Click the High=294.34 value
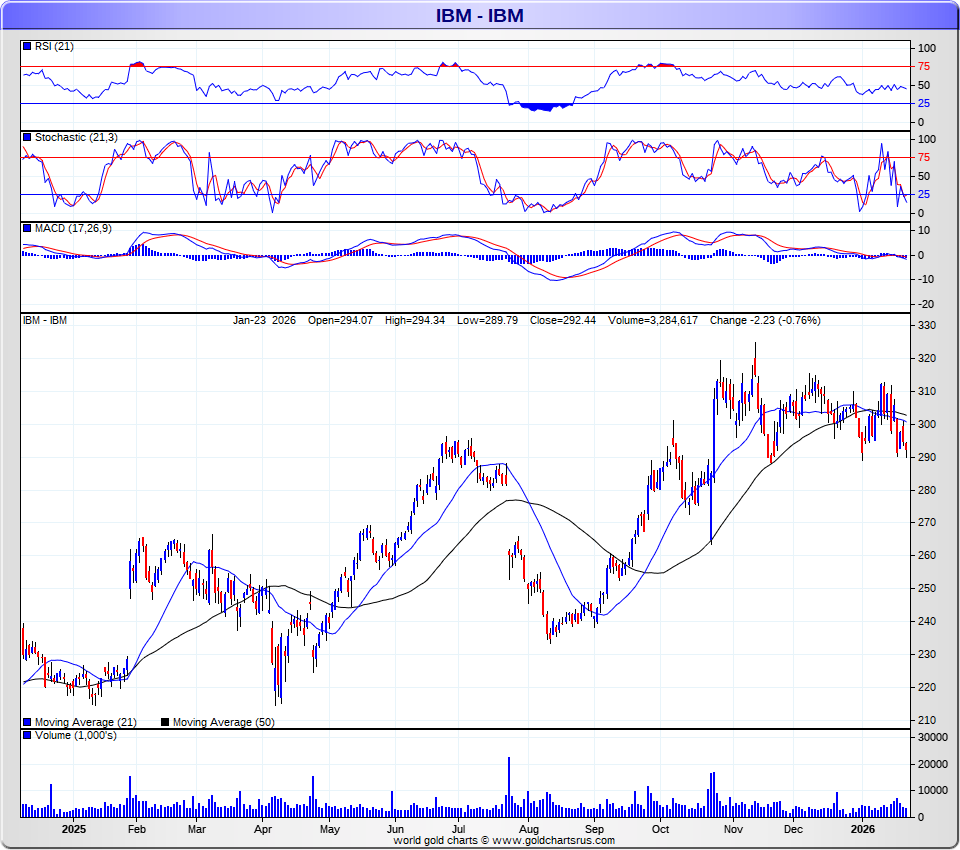Screen dimensions: 960x850 pyautogui.click(x=412, y=321)
